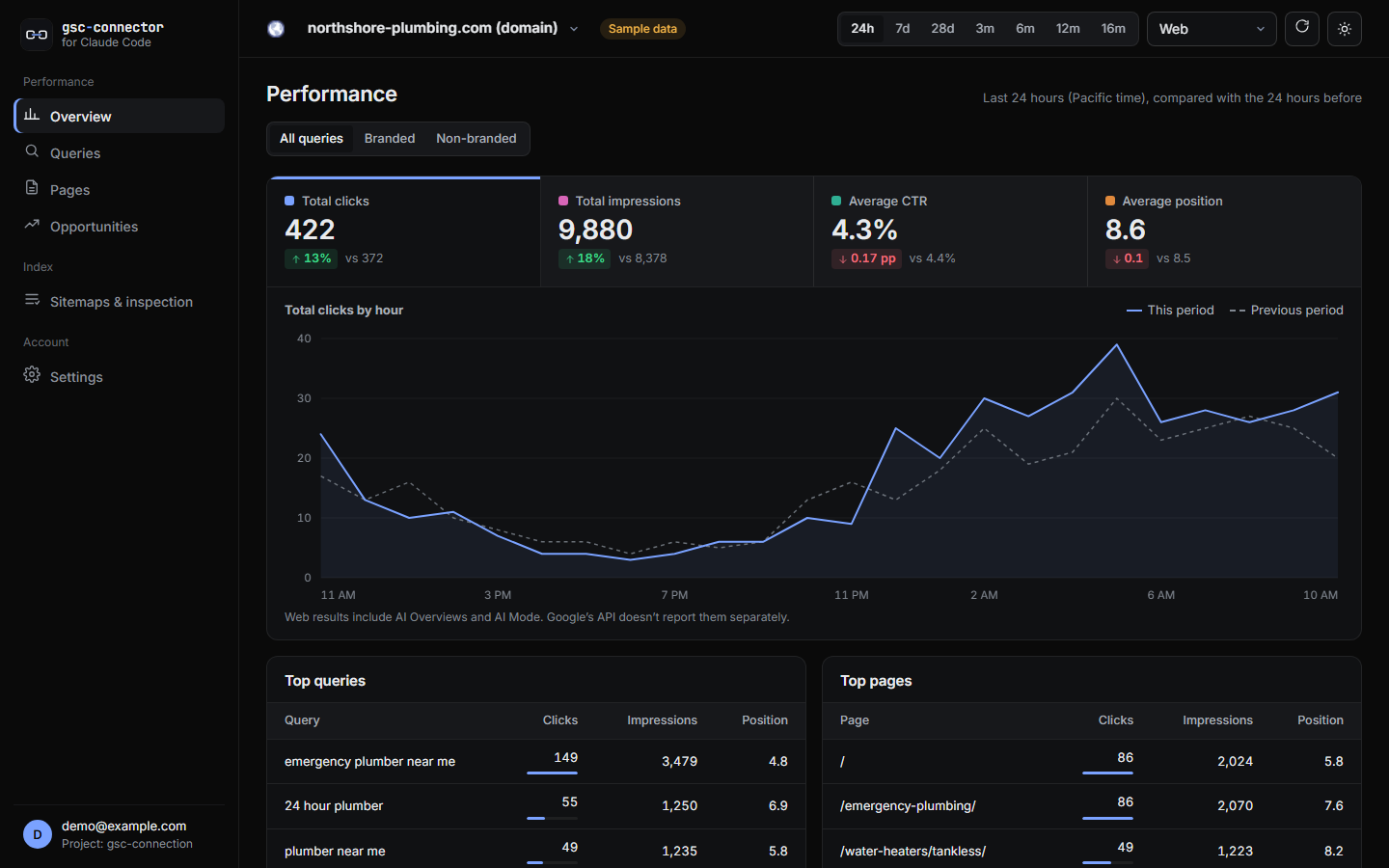
Task: Click the Opportunities trend arrow icon
Action: pyautogui.click(x=32, y=225)
